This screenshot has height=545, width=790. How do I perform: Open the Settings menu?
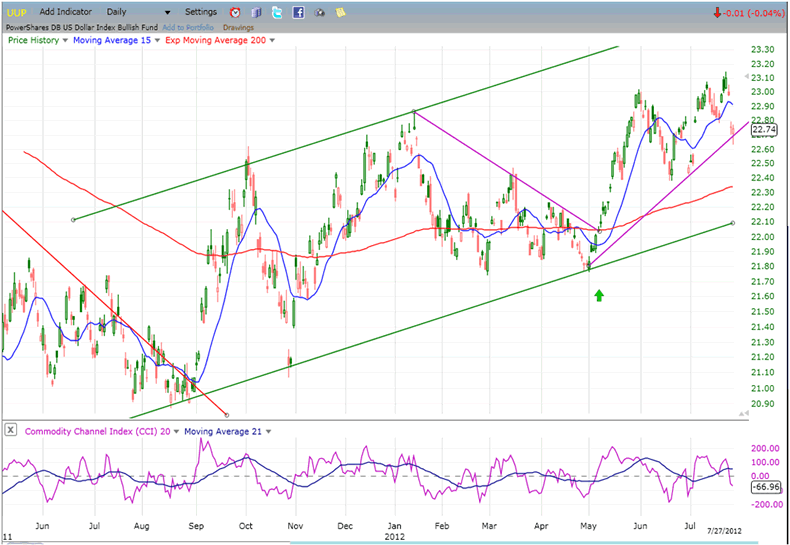(x=200, y=12)
